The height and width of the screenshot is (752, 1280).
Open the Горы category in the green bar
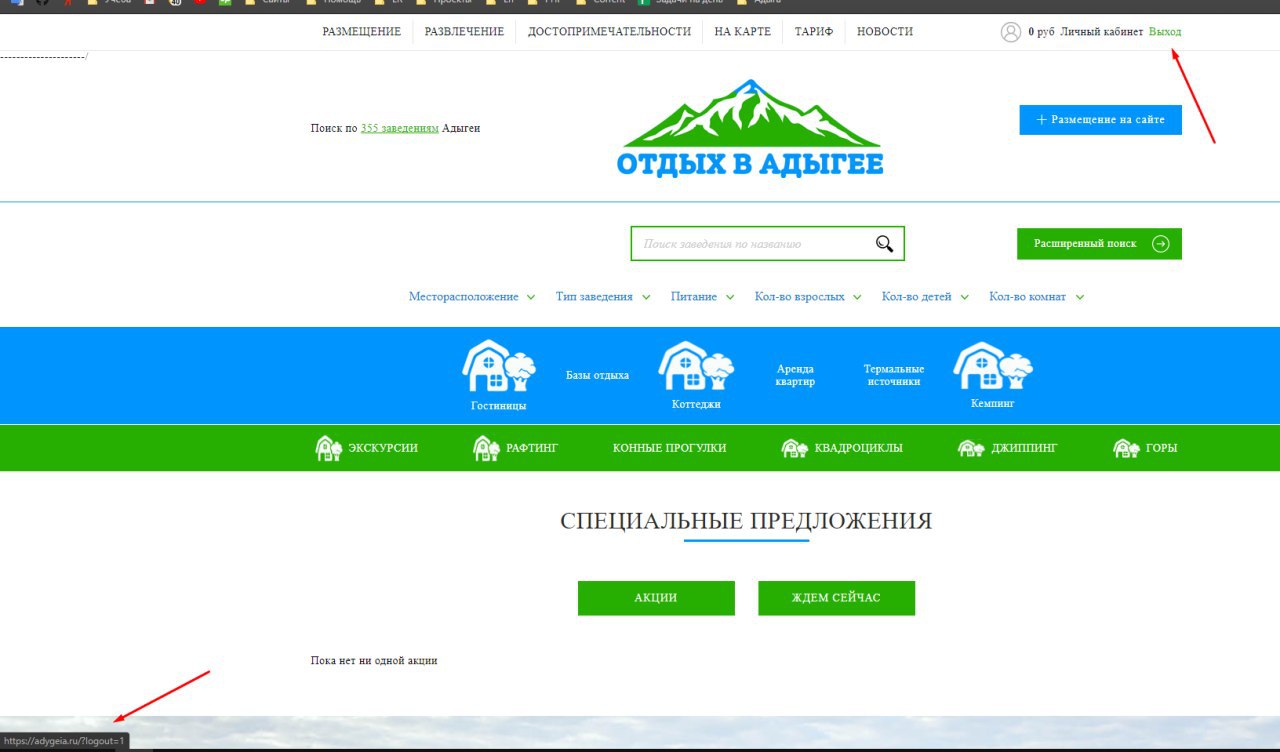click(x=1145, y=448)
